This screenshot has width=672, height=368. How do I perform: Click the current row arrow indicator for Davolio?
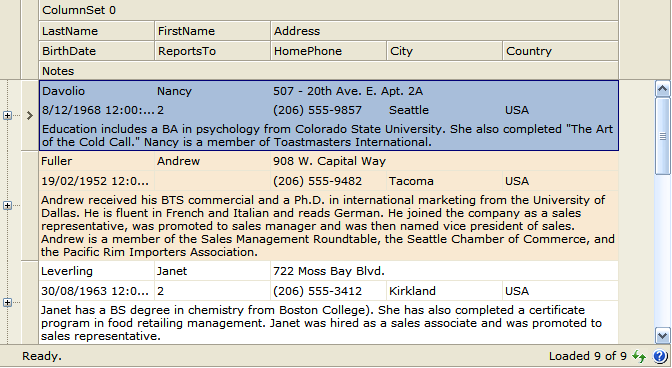(30, 115)
